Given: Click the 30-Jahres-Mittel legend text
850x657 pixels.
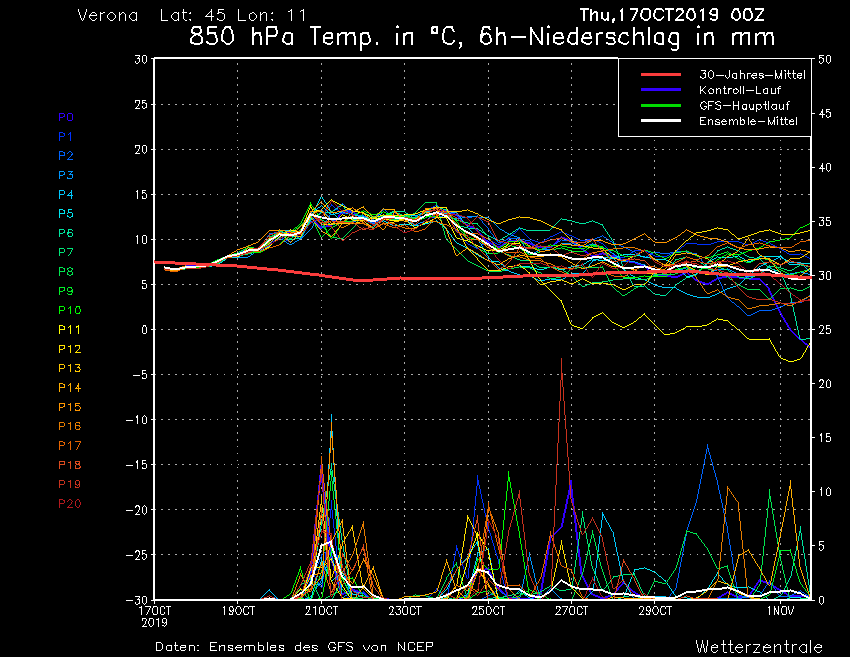Looking at the screenshot, I should [x=752, y=75].
